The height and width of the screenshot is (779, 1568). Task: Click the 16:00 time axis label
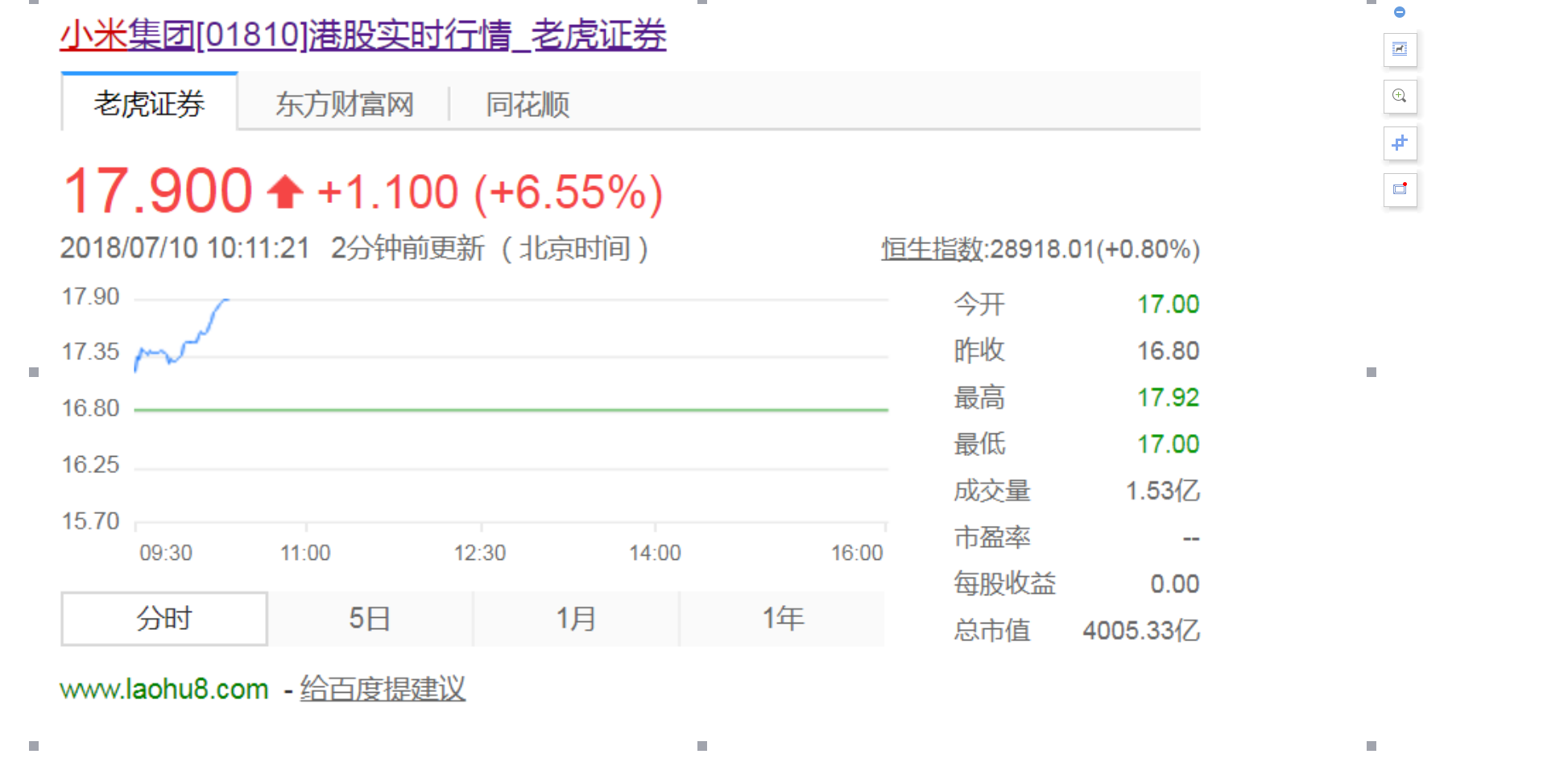(x=857, y=553)
